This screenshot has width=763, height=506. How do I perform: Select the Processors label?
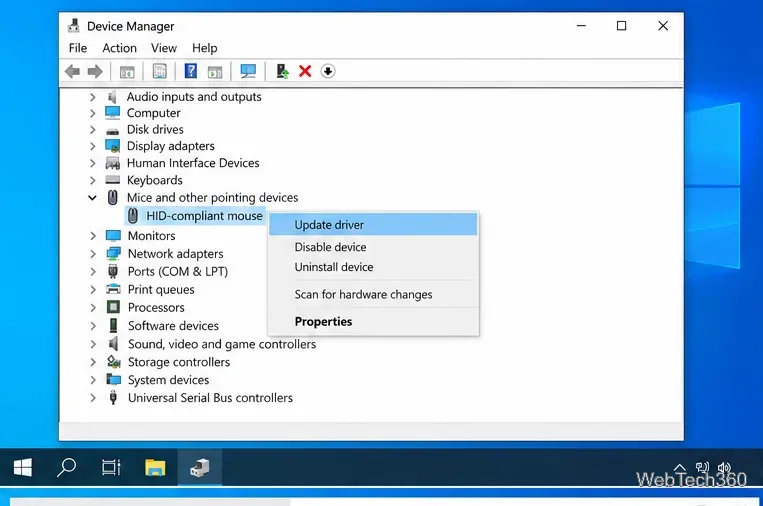156,307
